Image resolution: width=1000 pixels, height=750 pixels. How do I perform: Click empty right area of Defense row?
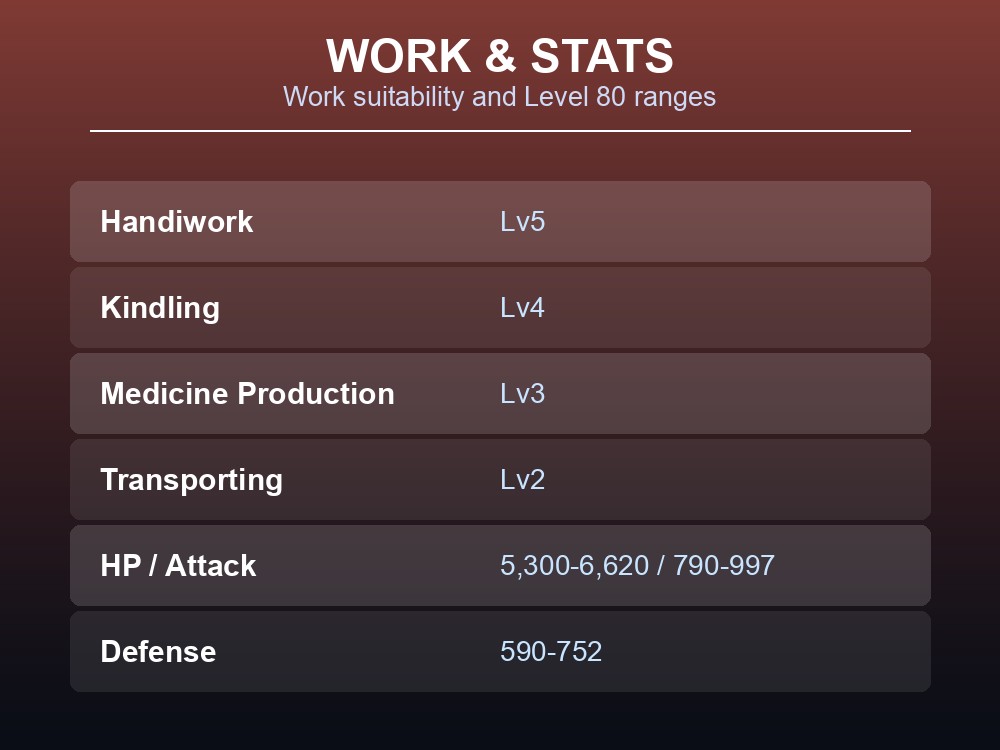tap(765, 652)
